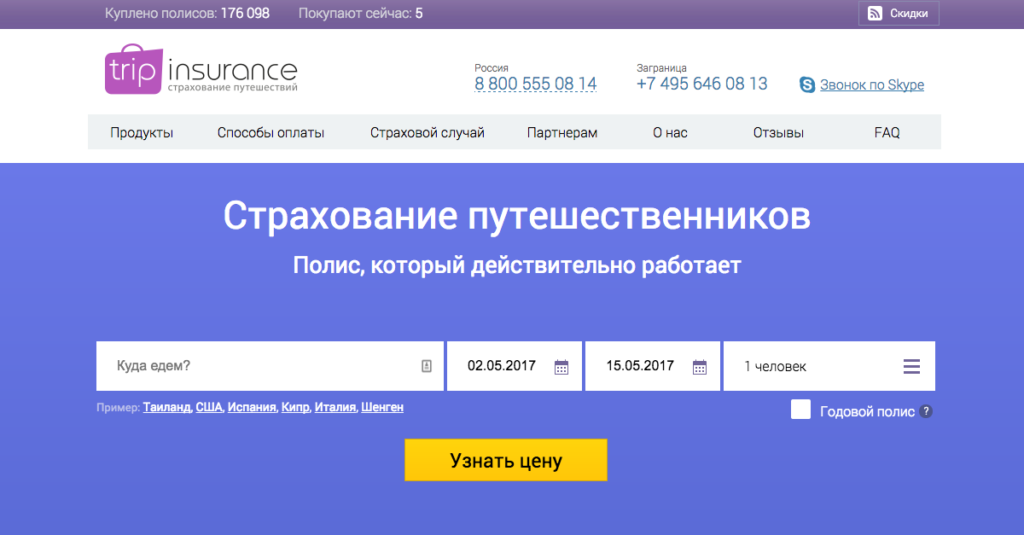Click the Звонок по Skype link
This screenshot has width=1024, height=535.
tap(871, 85)
